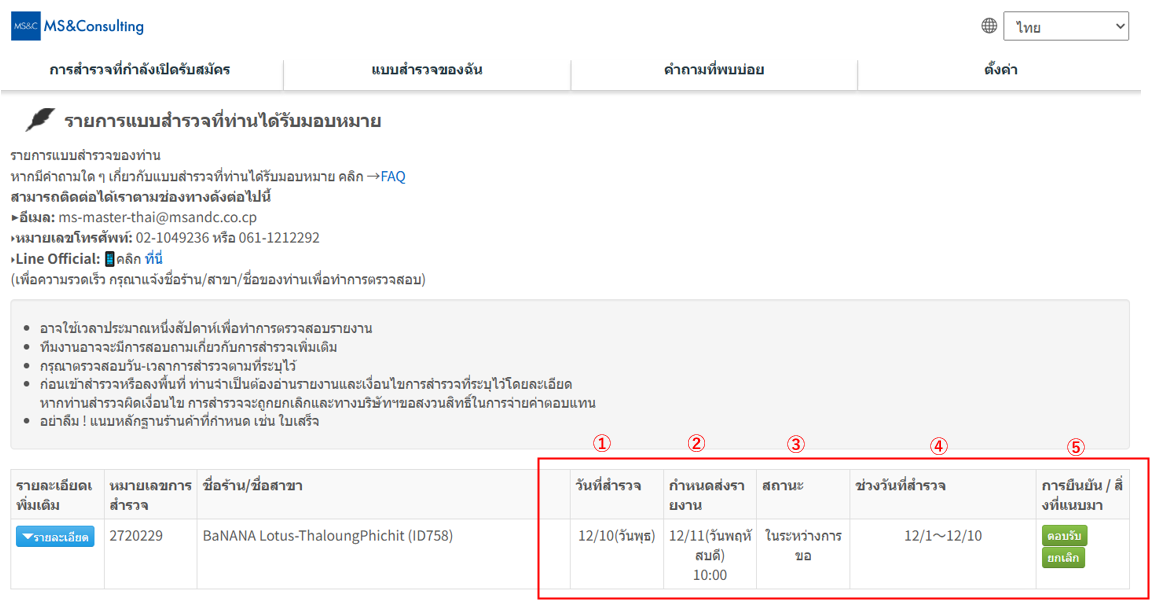Click survey number 2720229
Image resolution: width=1163 pixels, height=611 pixels.
point(136,535)
